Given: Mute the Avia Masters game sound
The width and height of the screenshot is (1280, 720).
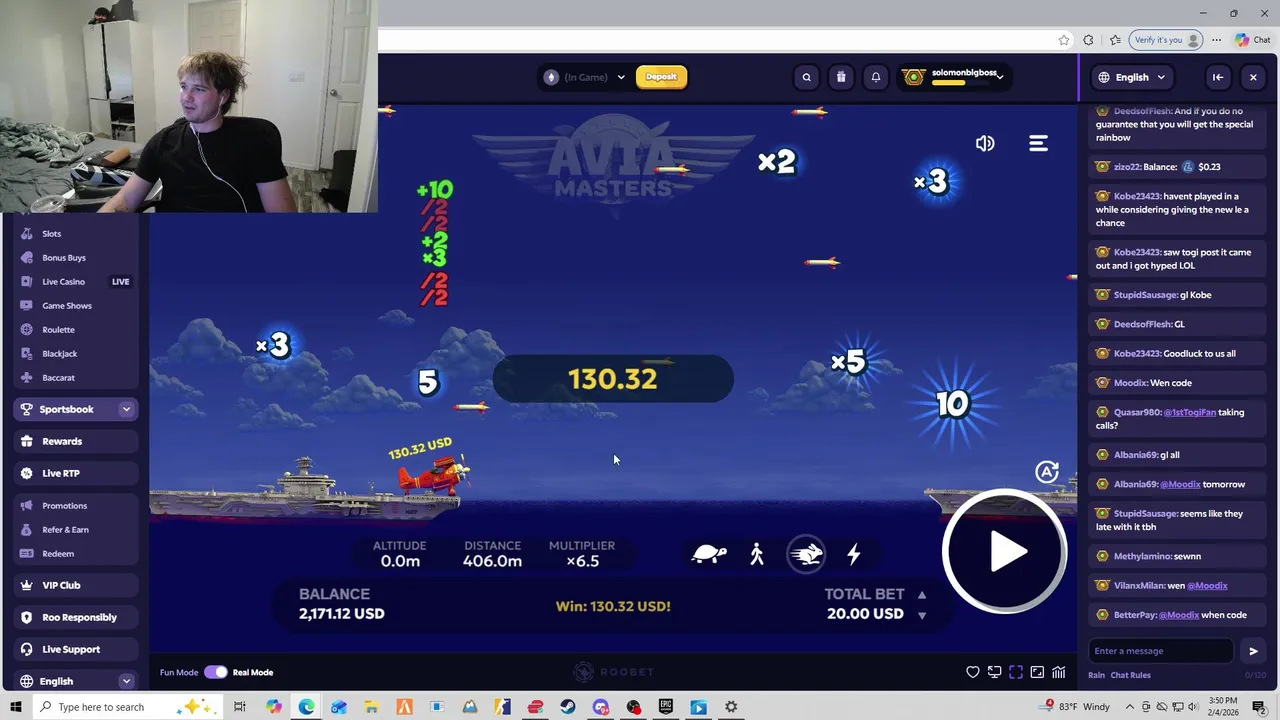Looking at the screenshot, I should 985,144.
